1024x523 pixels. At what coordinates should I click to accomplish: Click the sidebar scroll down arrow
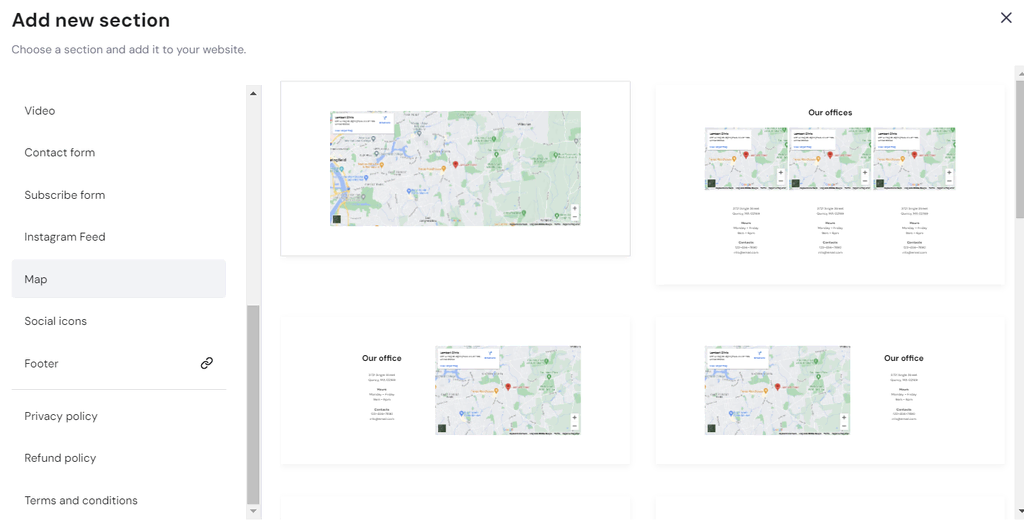click(x=253, y=511)
